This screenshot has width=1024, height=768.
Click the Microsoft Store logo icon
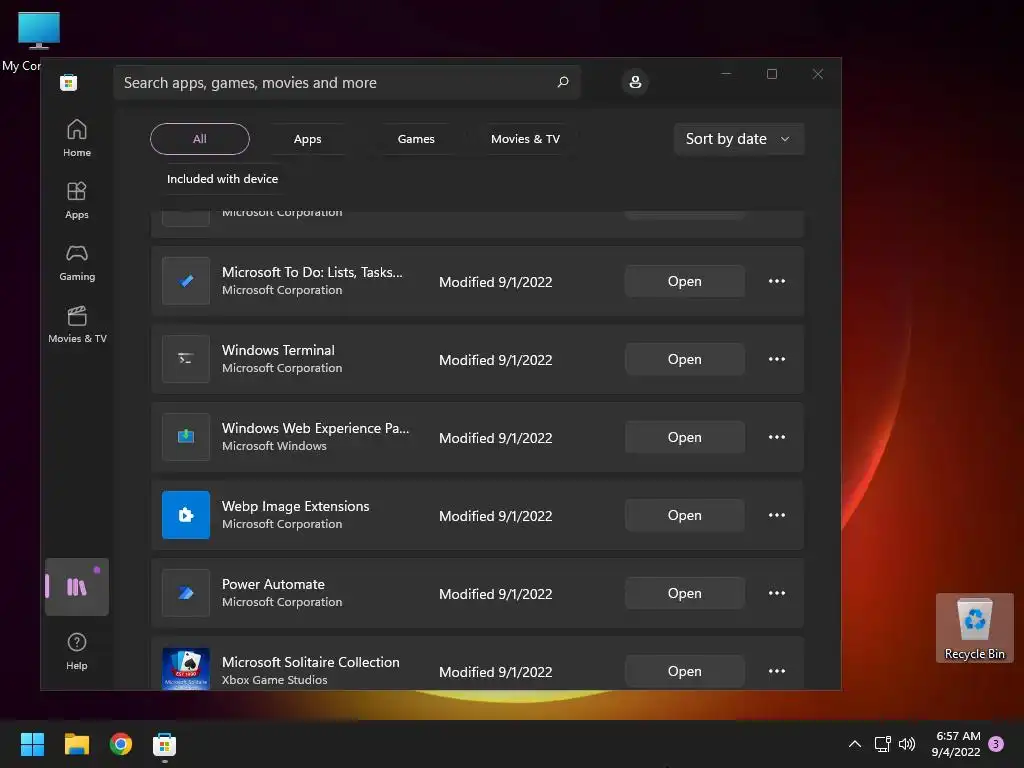(69, 82)
